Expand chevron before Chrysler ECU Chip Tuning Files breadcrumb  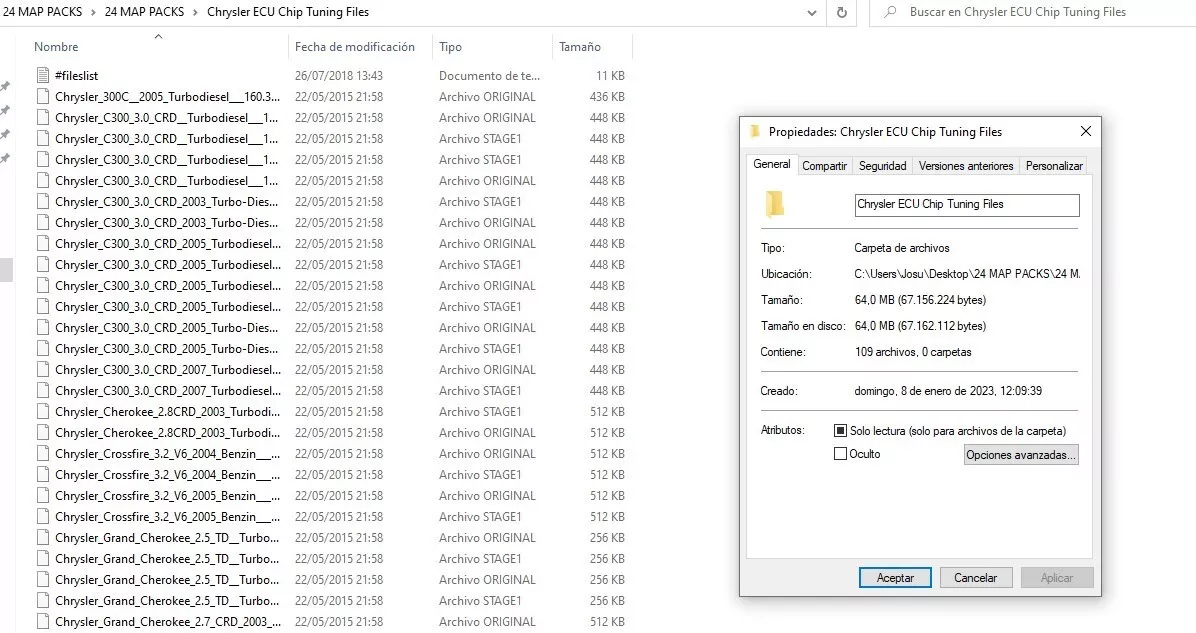click(x=196, y=12)
